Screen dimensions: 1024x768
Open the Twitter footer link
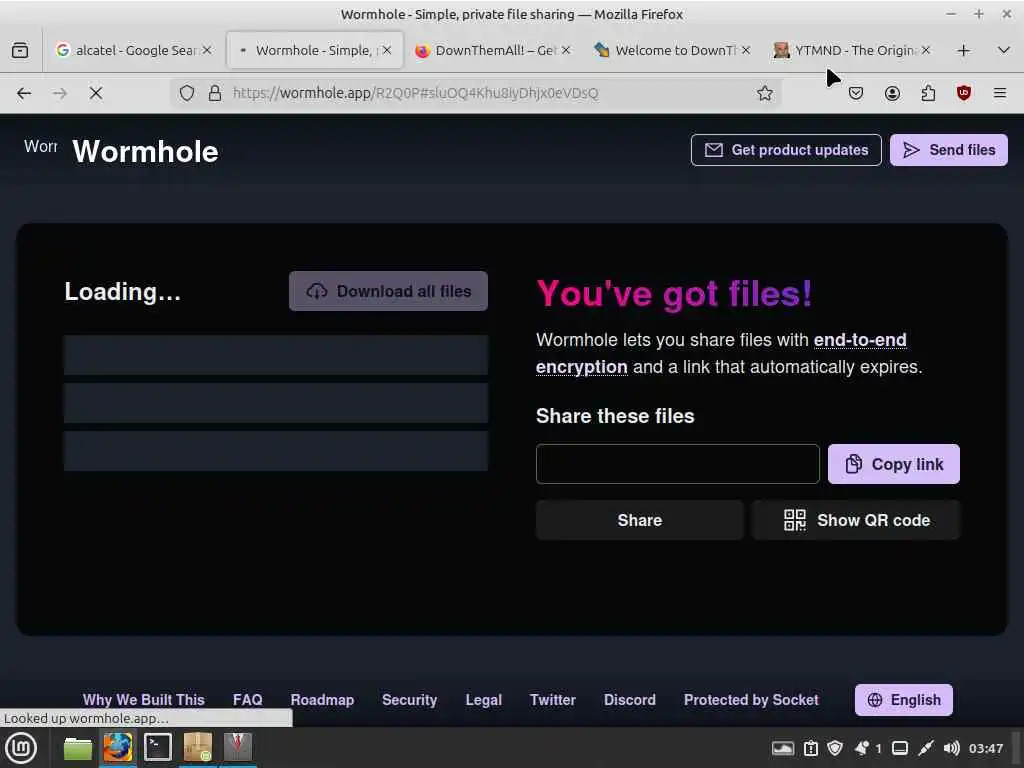[x=552, y=700]
